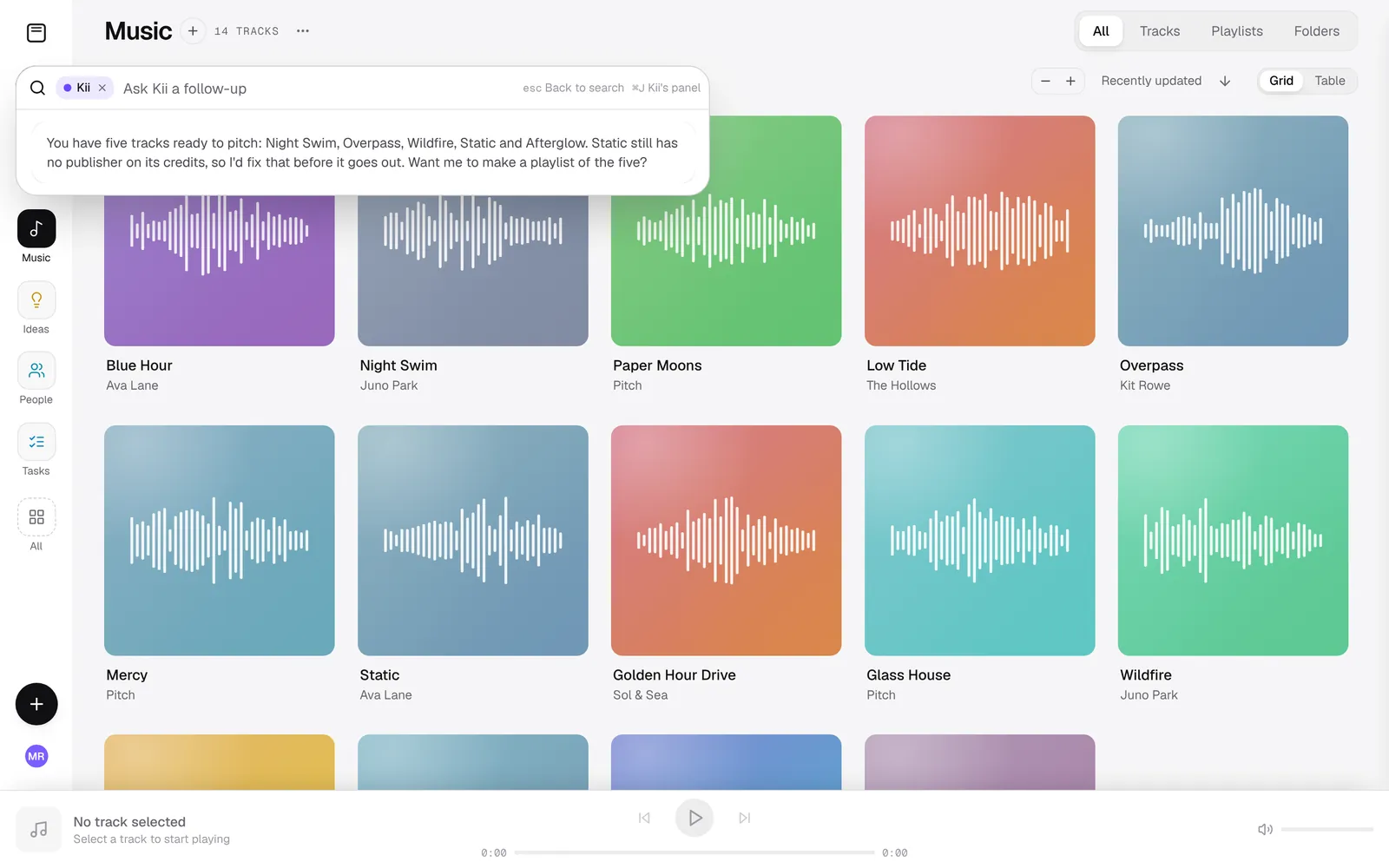Seek on the playback progress bar
This screenshot has width=1389, height=868.
(x=694, y=852)
